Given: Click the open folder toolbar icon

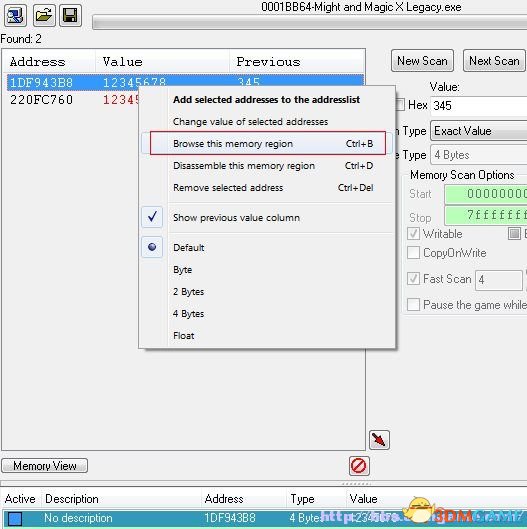Looking at the screenshot, I should point(44,16).
